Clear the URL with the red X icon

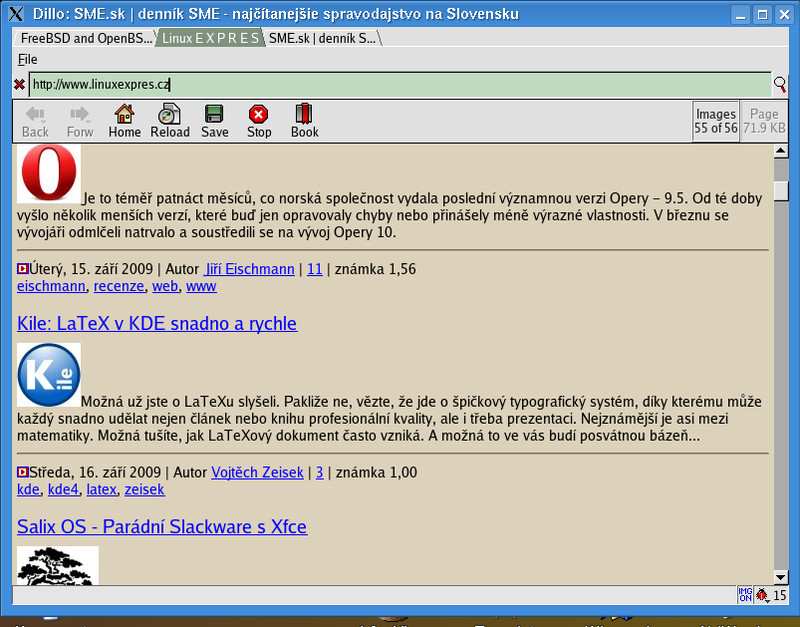[x=19, y=84]
